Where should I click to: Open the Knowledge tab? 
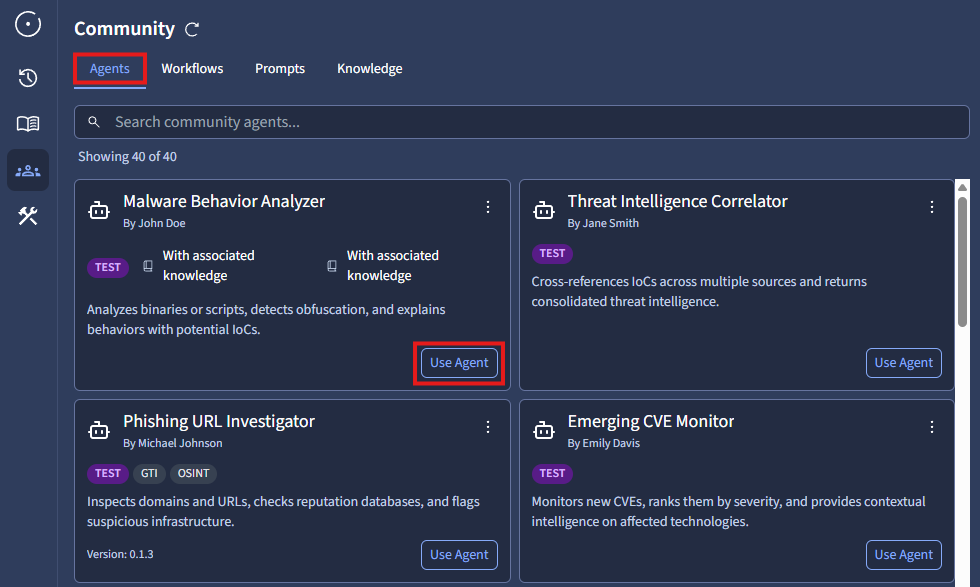pyautogui.click(x=369, y=69)
